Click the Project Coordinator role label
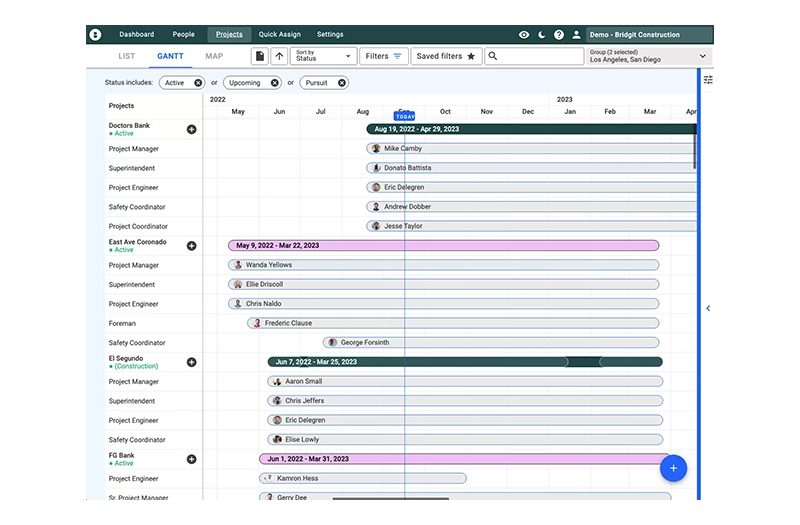Image resolution: width=800 pixels, height=525 pixels. 138,227
